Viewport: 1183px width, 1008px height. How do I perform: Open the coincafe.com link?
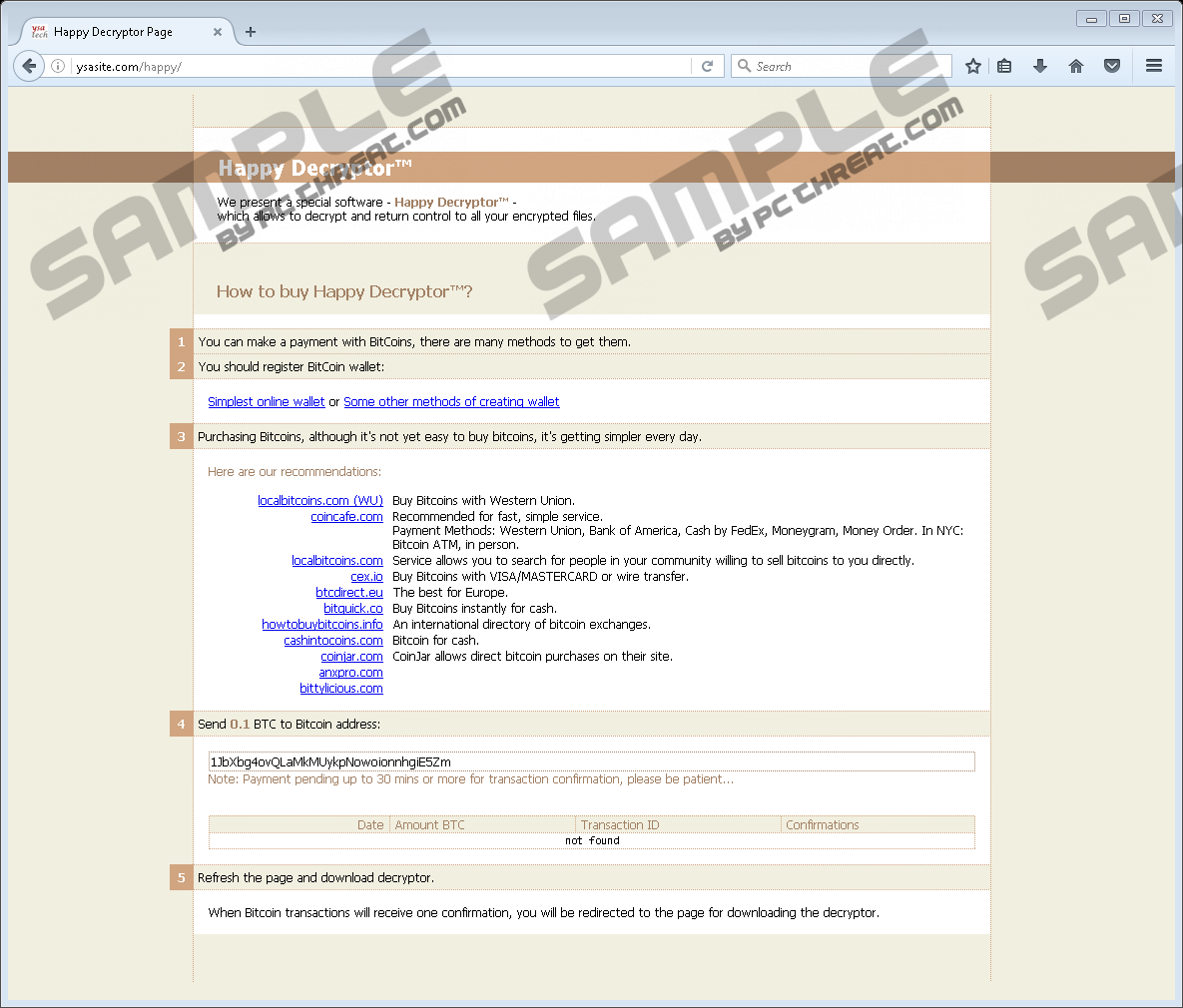tap(346, 517)
